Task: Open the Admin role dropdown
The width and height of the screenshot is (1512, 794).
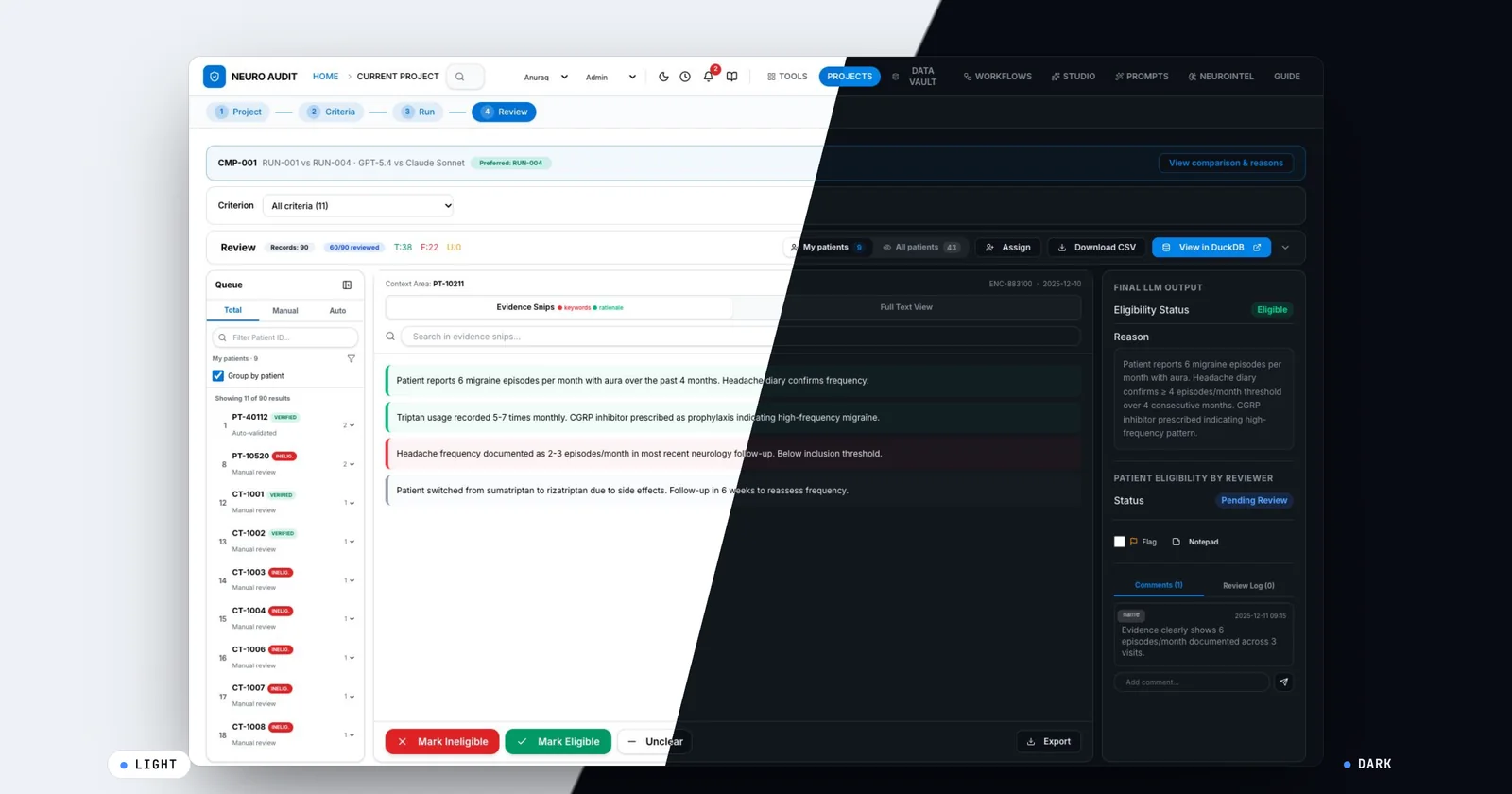Action: tap(610, 78)
